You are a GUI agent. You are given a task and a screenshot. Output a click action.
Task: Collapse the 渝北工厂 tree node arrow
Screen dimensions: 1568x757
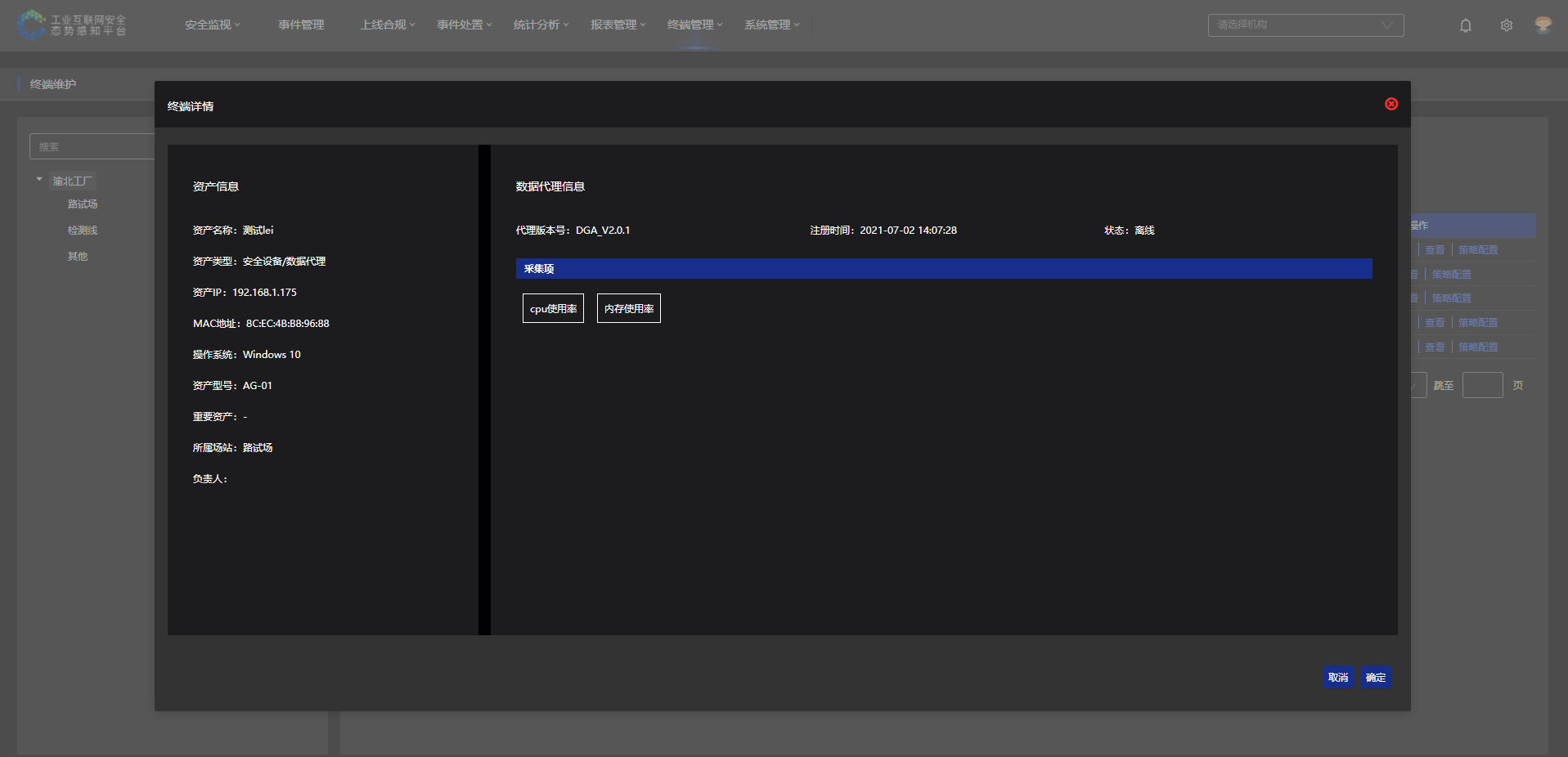tap(39, 180)
